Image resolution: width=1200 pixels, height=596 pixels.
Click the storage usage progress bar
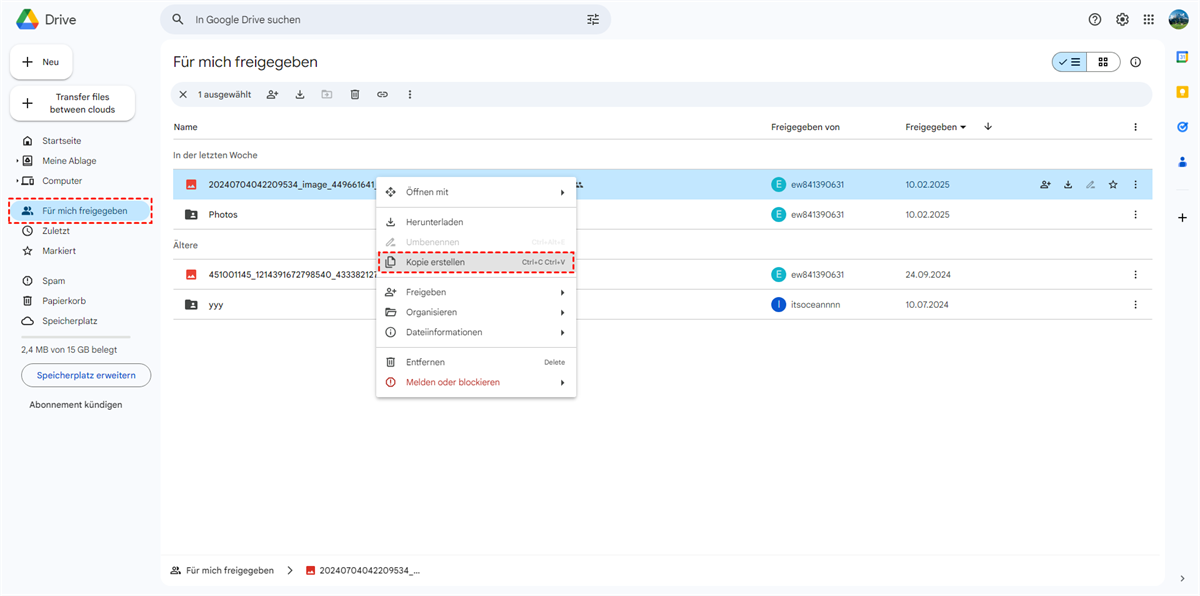coord(82,337)
